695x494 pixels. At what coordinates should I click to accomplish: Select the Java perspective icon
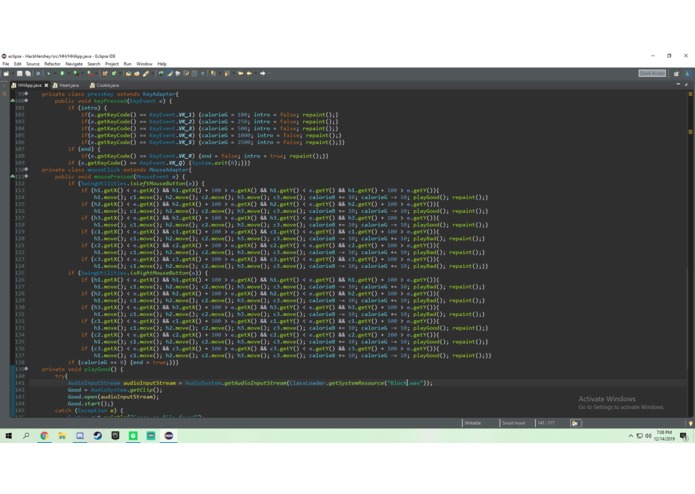point(687,73)
